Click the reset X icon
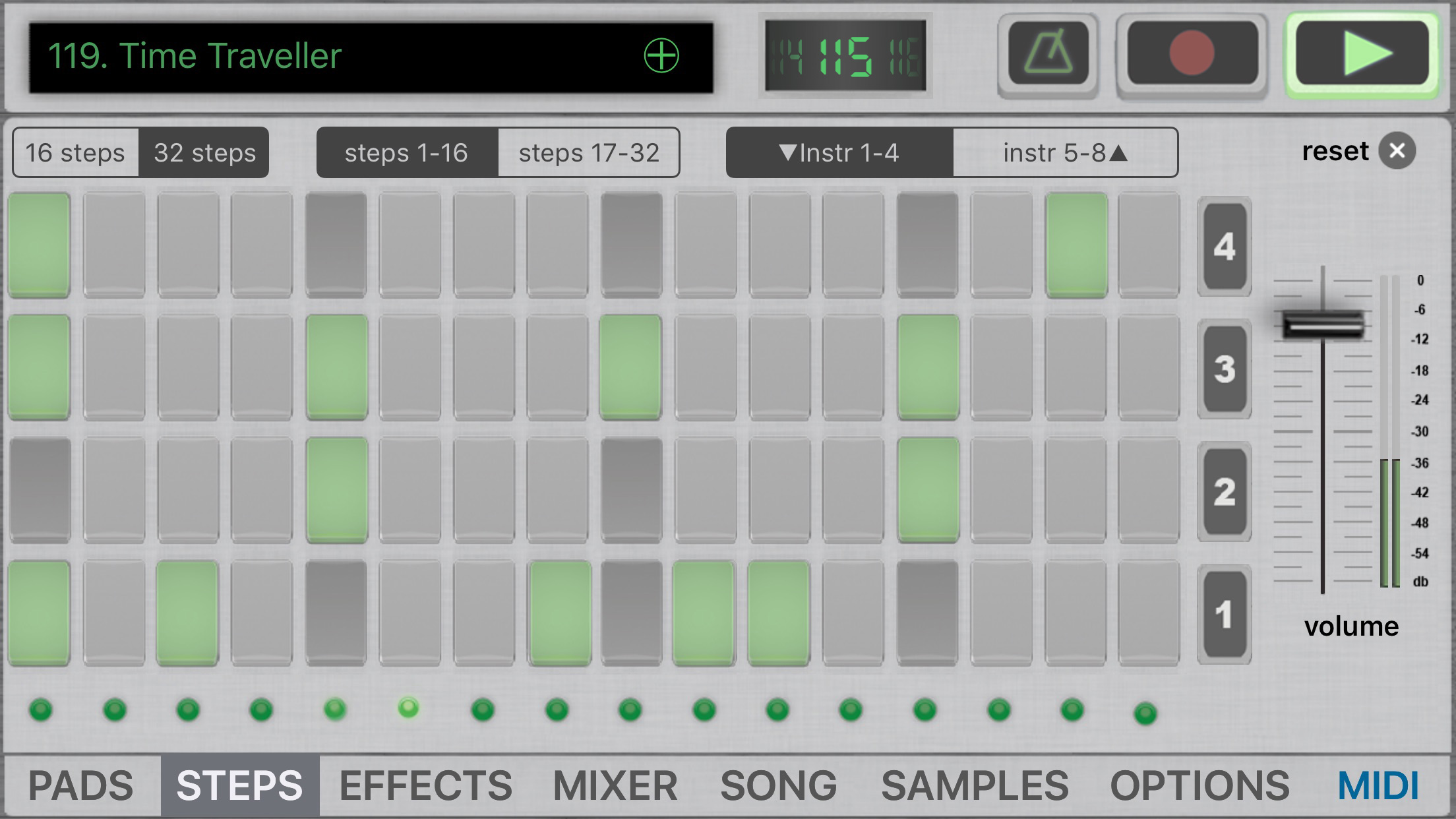This screenshot has height=819, width=1456. 1397,152
